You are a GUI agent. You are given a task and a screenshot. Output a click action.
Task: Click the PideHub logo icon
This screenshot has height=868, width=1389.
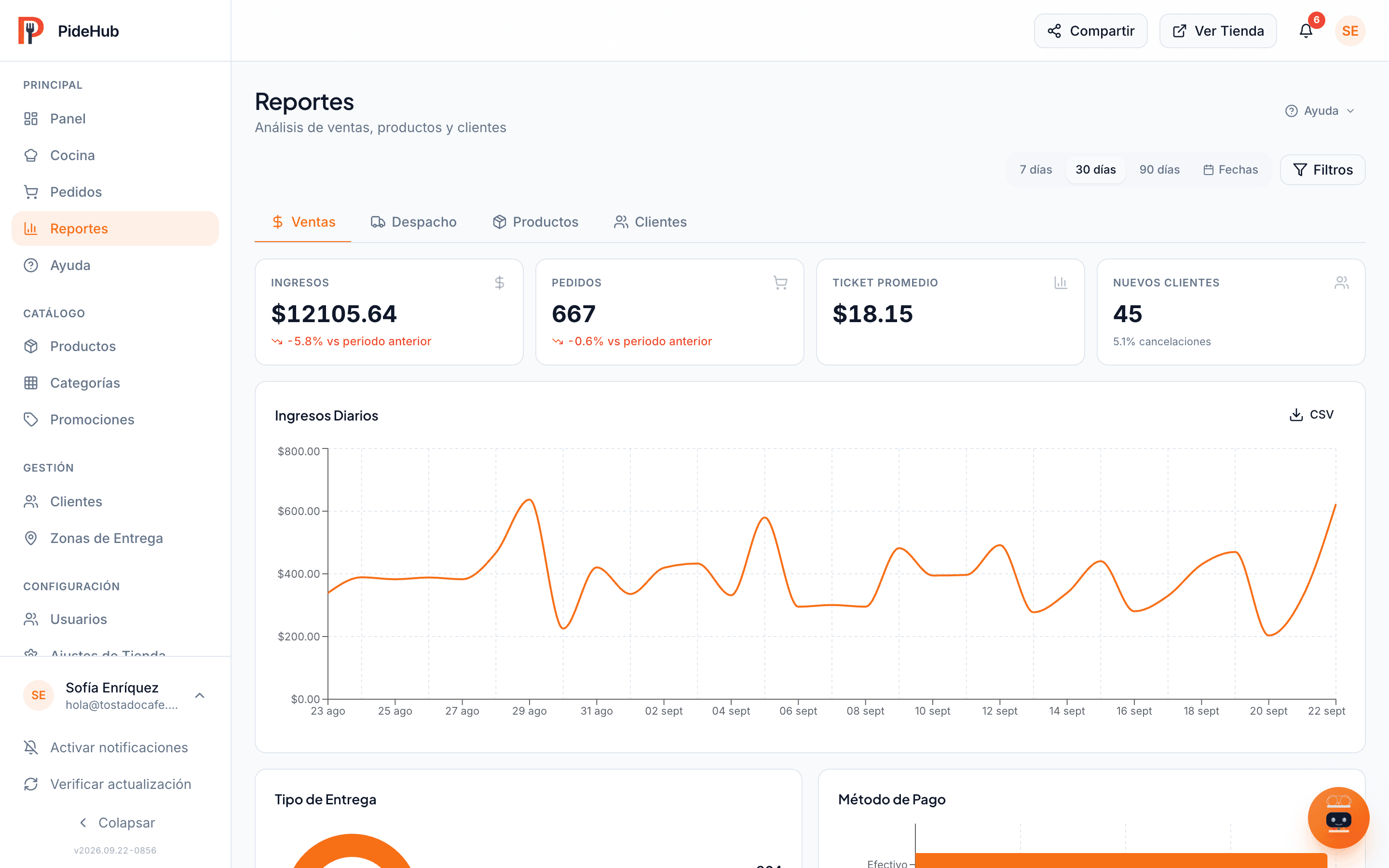click(31, 30)
